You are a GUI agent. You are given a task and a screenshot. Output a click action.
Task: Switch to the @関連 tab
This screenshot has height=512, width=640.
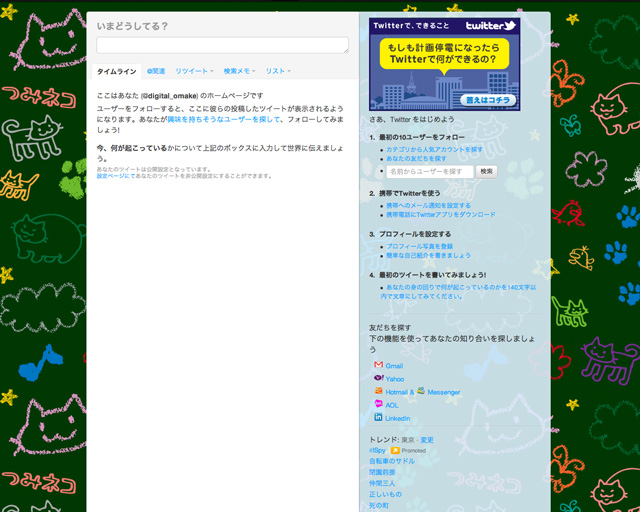coord(156,71)
